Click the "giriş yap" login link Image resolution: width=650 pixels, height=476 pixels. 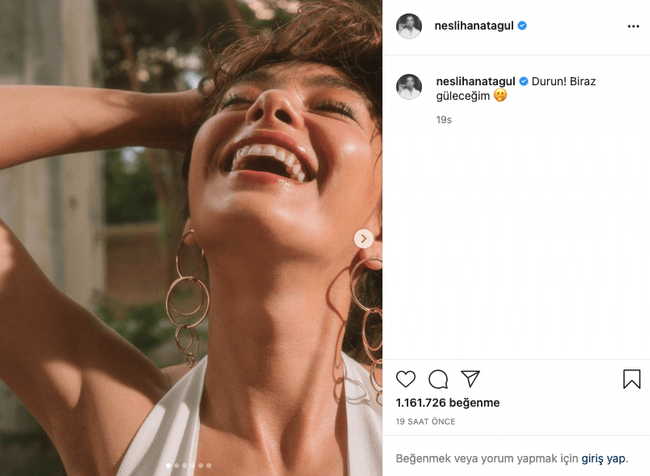tap(606, 458)
